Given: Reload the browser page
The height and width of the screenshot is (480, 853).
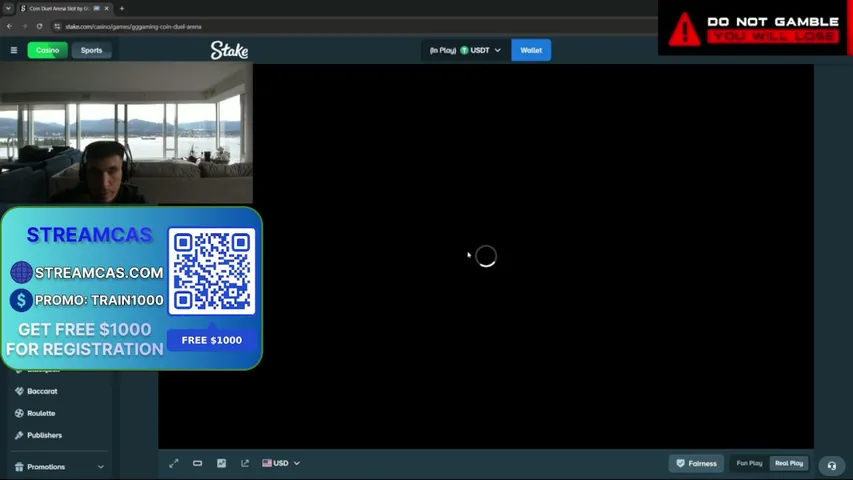Looking at the screenshot, I should pos(40,26).
